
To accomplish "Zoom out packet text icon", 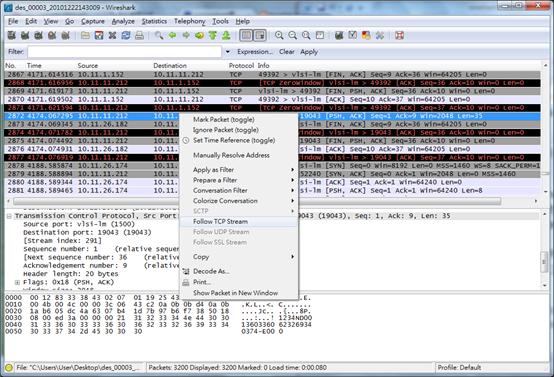I will (293, 35).
